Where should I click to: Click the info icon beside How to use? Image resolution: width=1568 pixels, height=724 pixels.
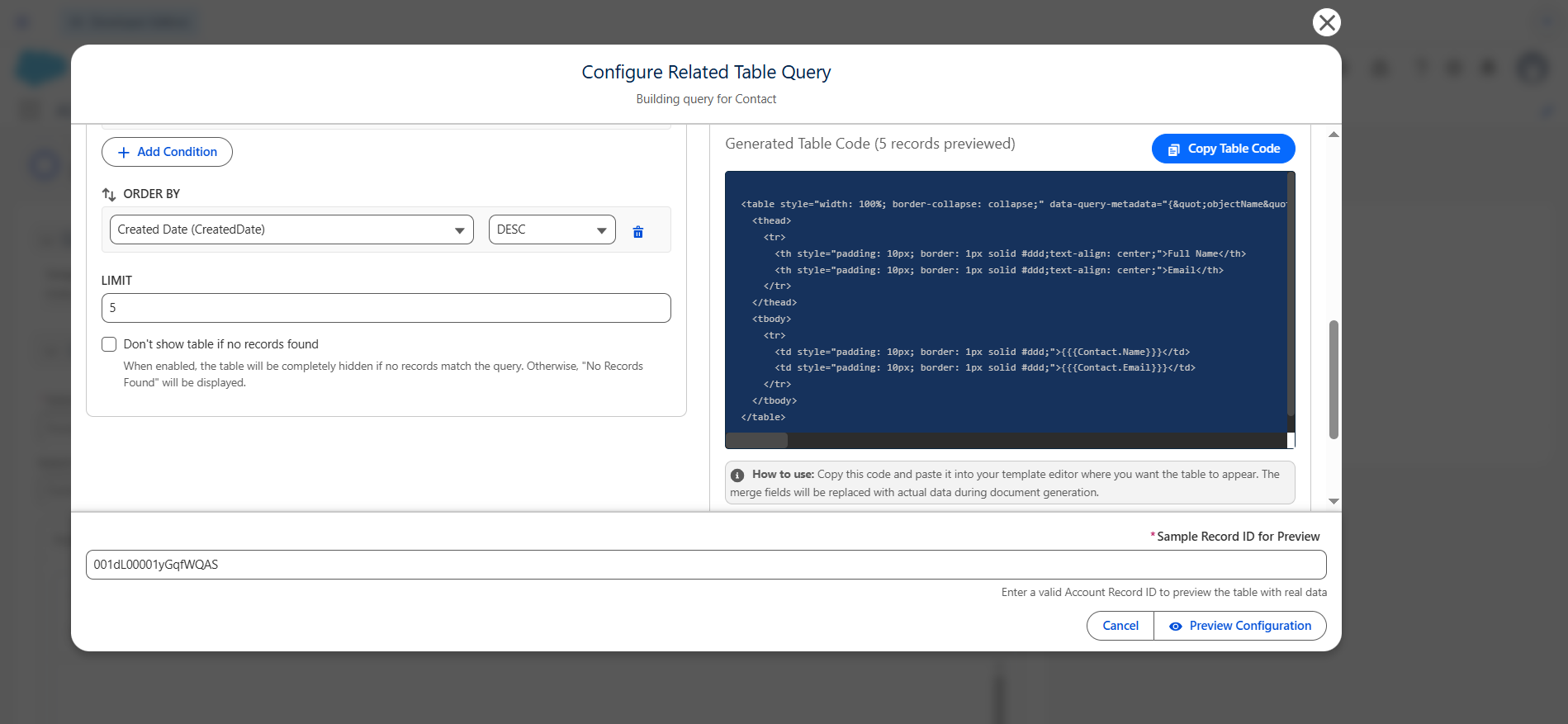[x=737, y=475]
